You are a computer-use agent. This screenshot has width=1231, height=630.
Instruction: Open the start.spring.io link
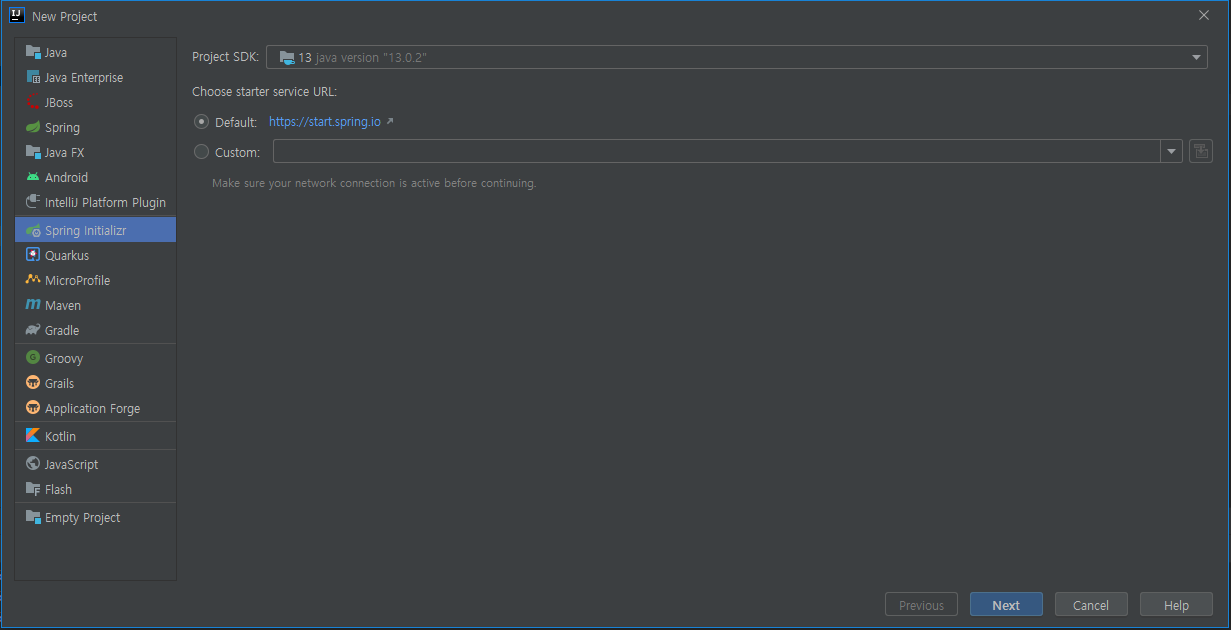click(x=325, y=122)
